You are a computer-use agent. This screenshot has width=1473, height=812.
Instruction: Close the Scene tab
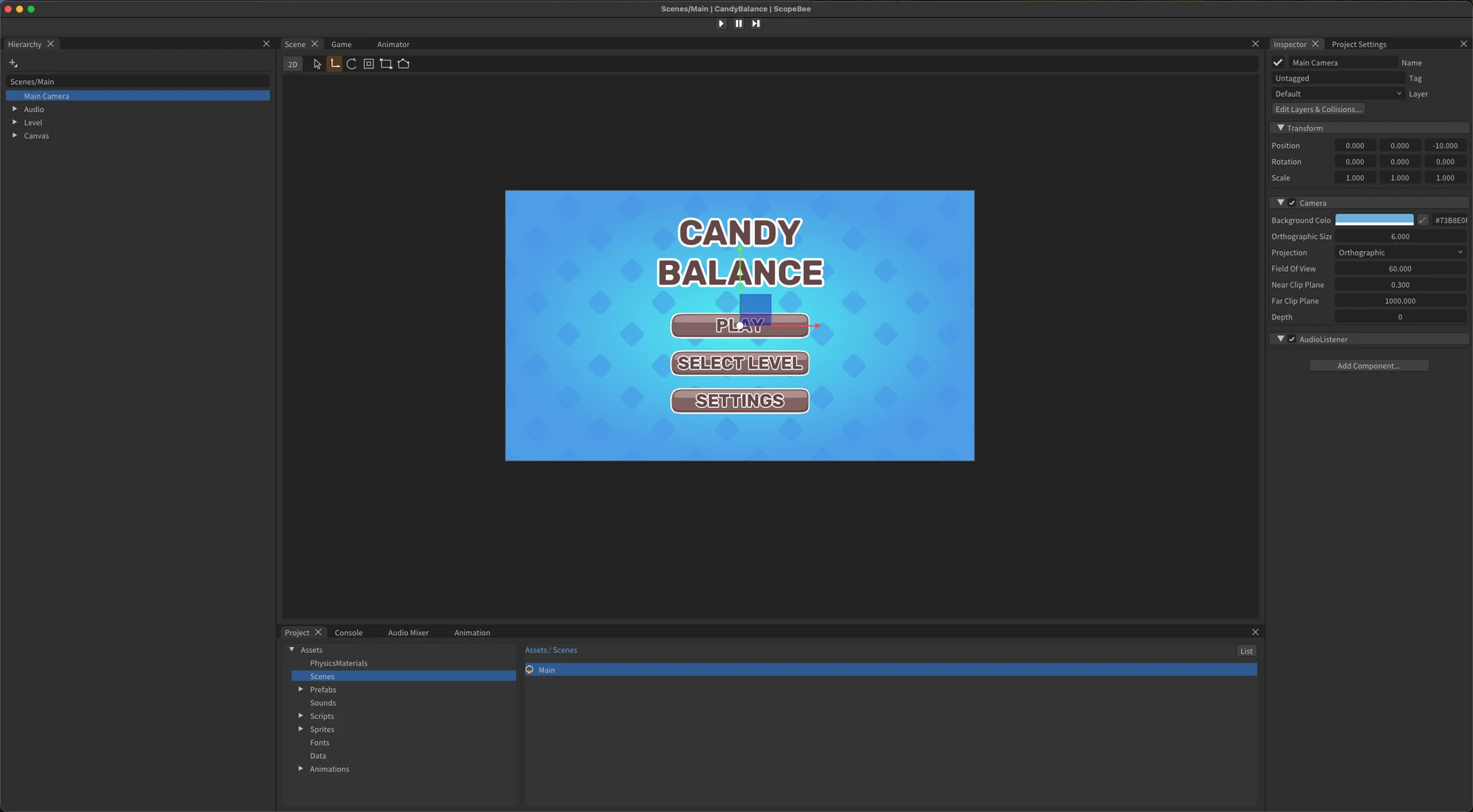tap(314, 44)
